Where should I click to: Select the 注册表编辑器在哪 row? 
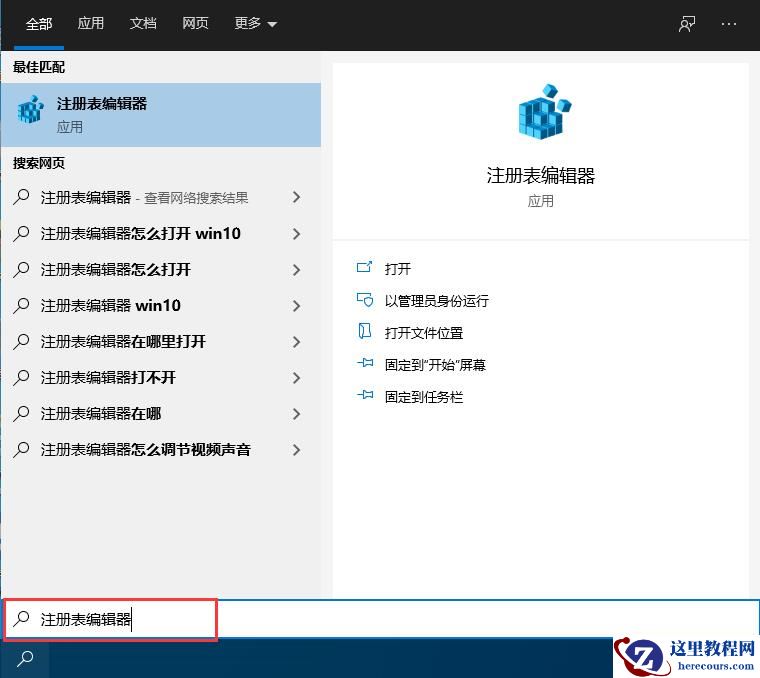[160, 413]
